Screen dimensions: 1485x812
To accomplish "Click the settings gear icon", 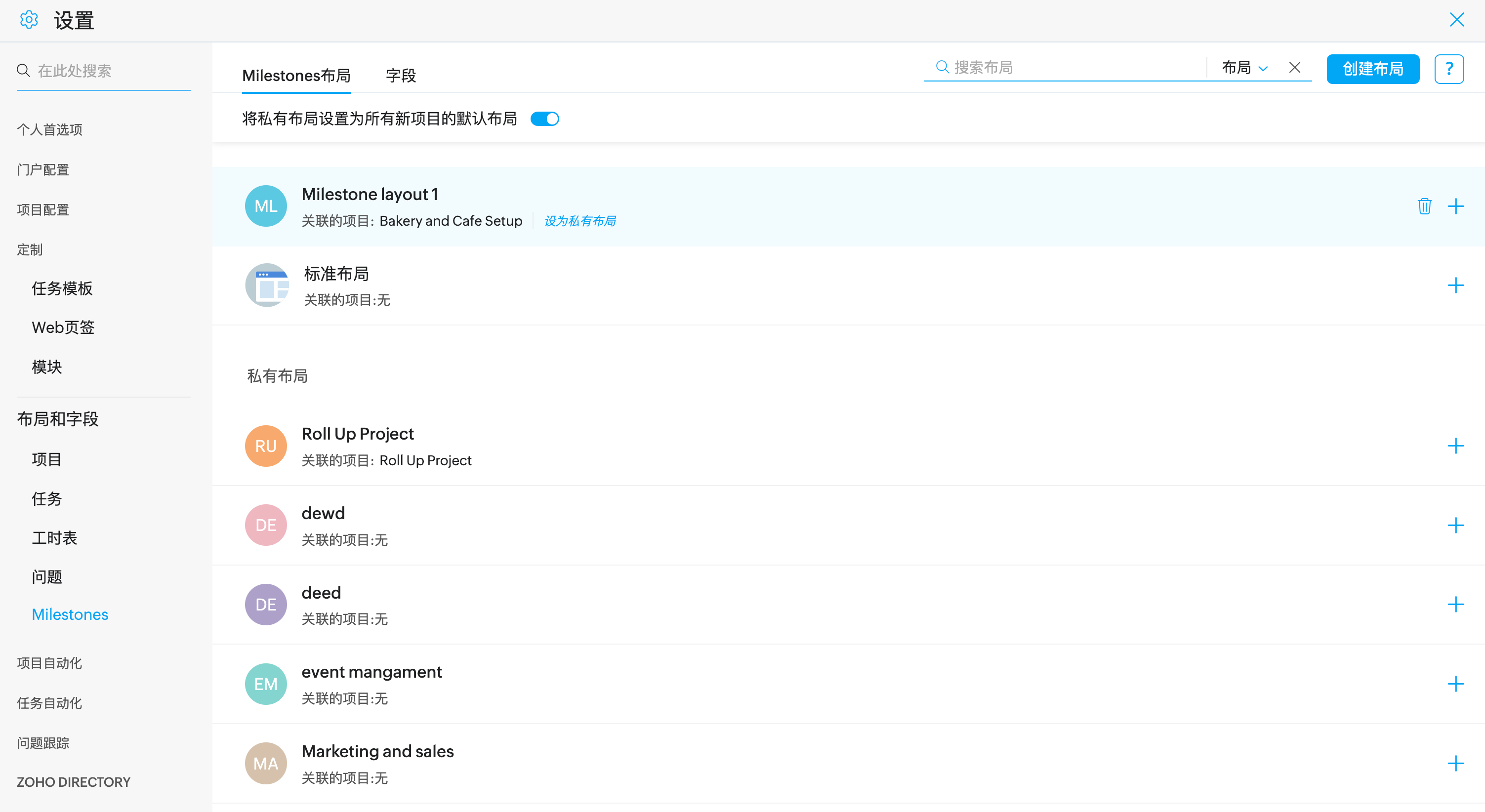I will (x=29, y=20).
